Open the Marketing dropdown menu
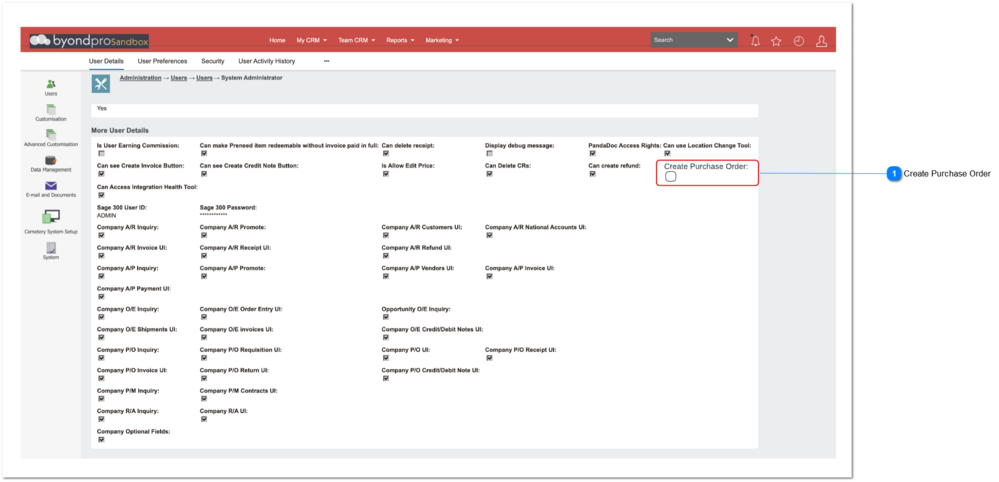Image resolution: width=999 pixels, height=482 pixels. coord(442,40)
